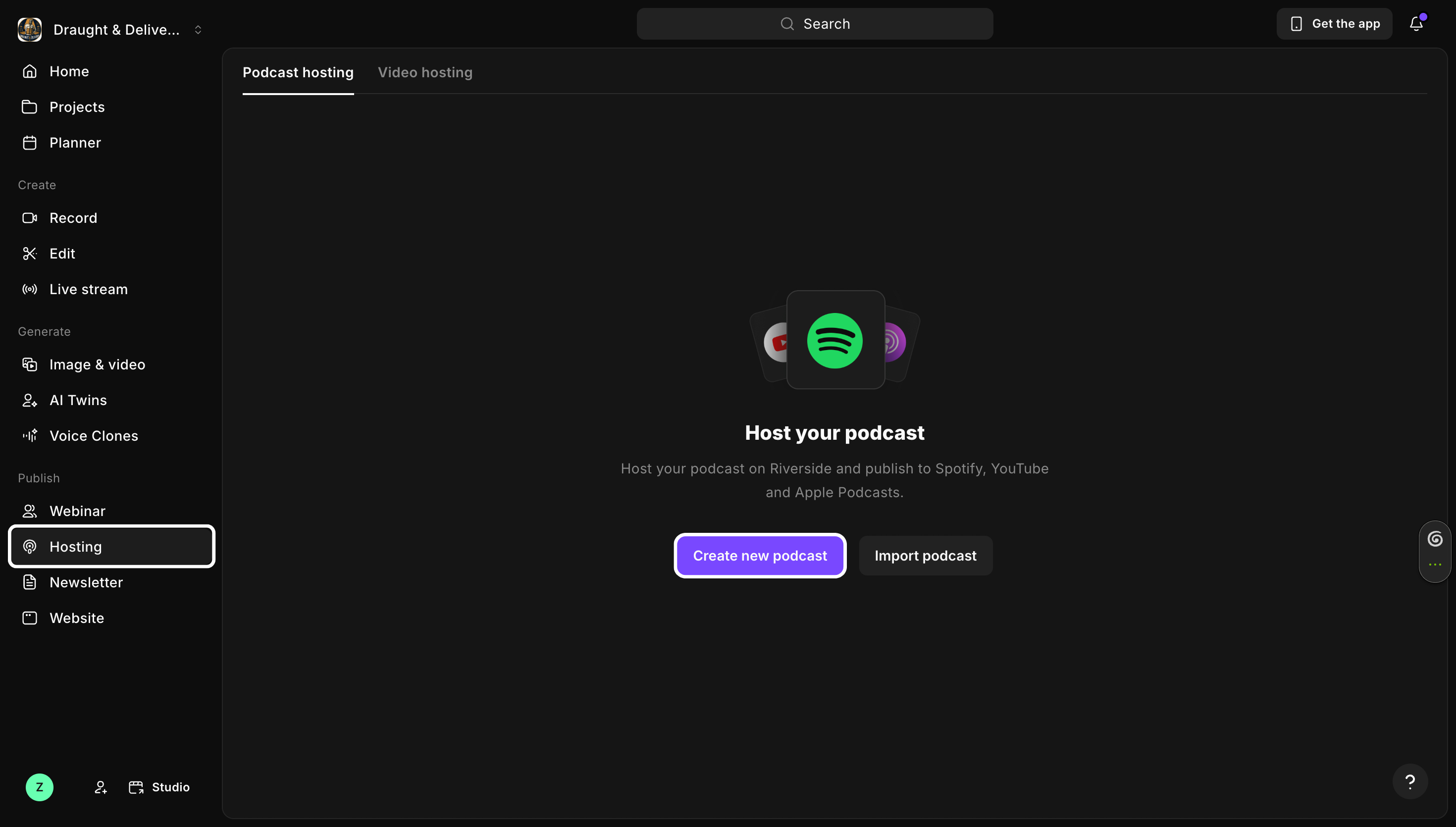Select the Hosting sidebar item
The height and width of the screenshot is (827, 1456).
(x=111, y=546)
